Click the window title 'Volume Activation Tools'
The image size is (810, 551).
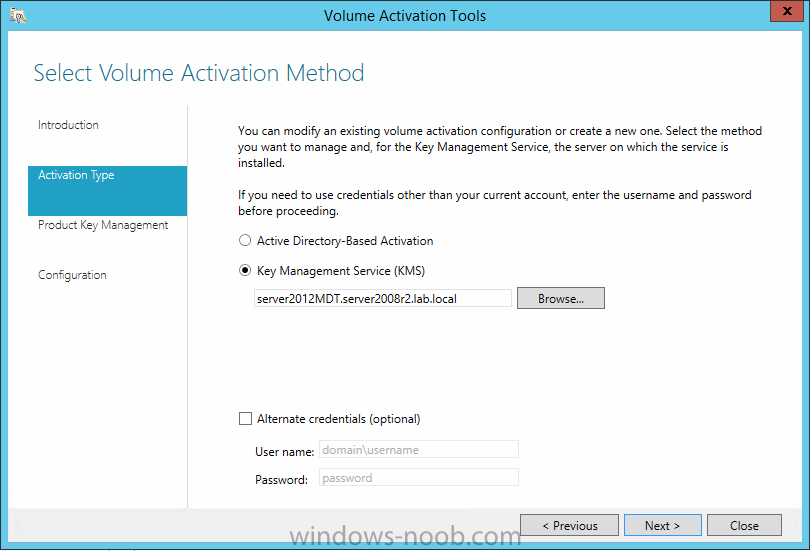coord(405,16)
